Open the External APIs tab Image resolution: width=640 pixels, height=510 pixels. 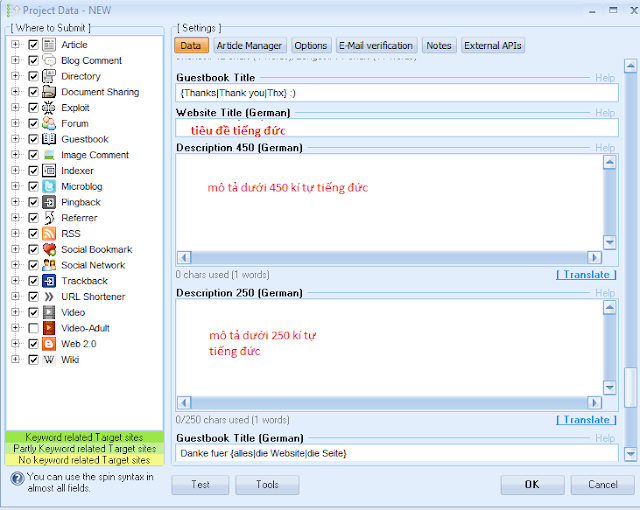tap(493, 45)
